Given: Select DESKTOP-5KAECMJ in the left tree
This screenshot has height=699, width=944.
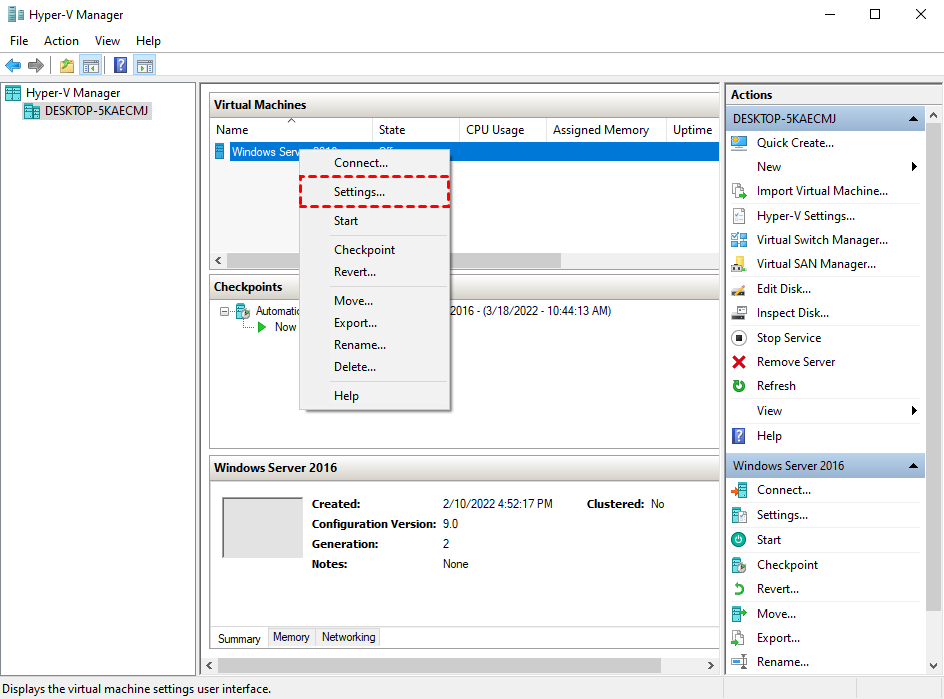Looking at the screenshot, I should click(x=97, y=111).
